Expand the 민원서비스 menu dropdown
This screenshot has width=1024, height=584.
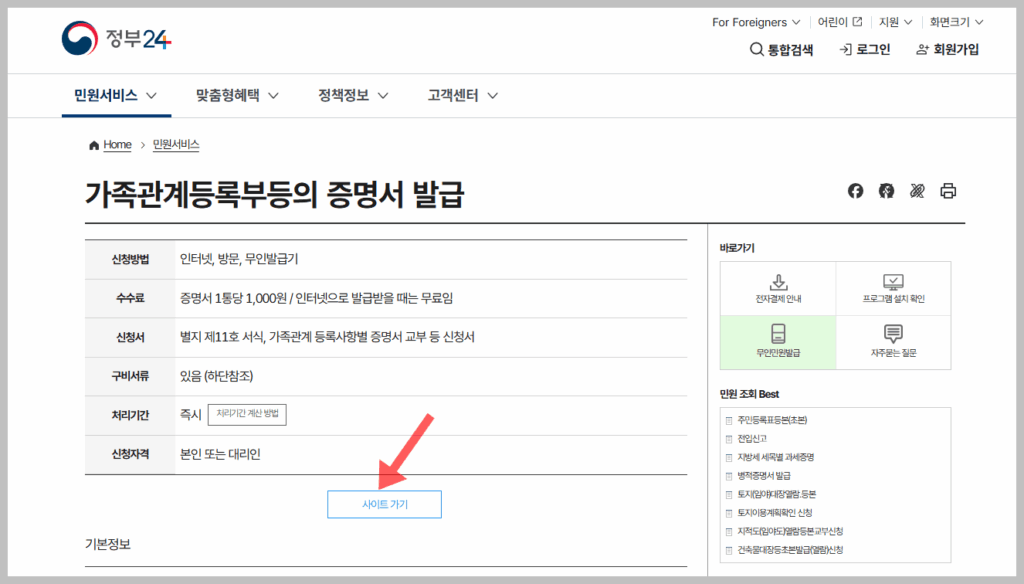click(115, 95)
